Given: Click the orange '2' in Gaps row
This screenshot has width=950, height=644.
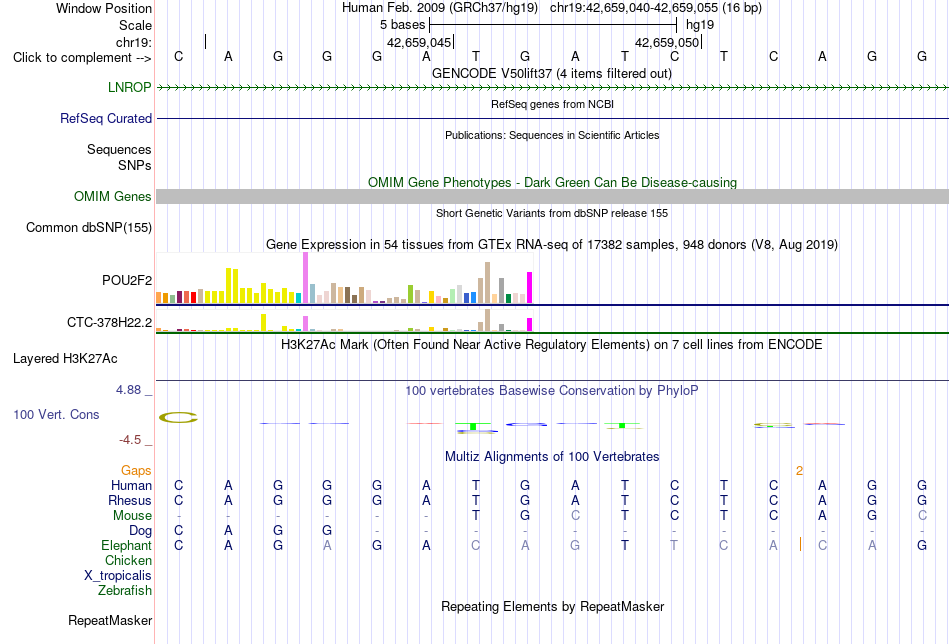Looking at the screenshot, I should coord(799,471).
